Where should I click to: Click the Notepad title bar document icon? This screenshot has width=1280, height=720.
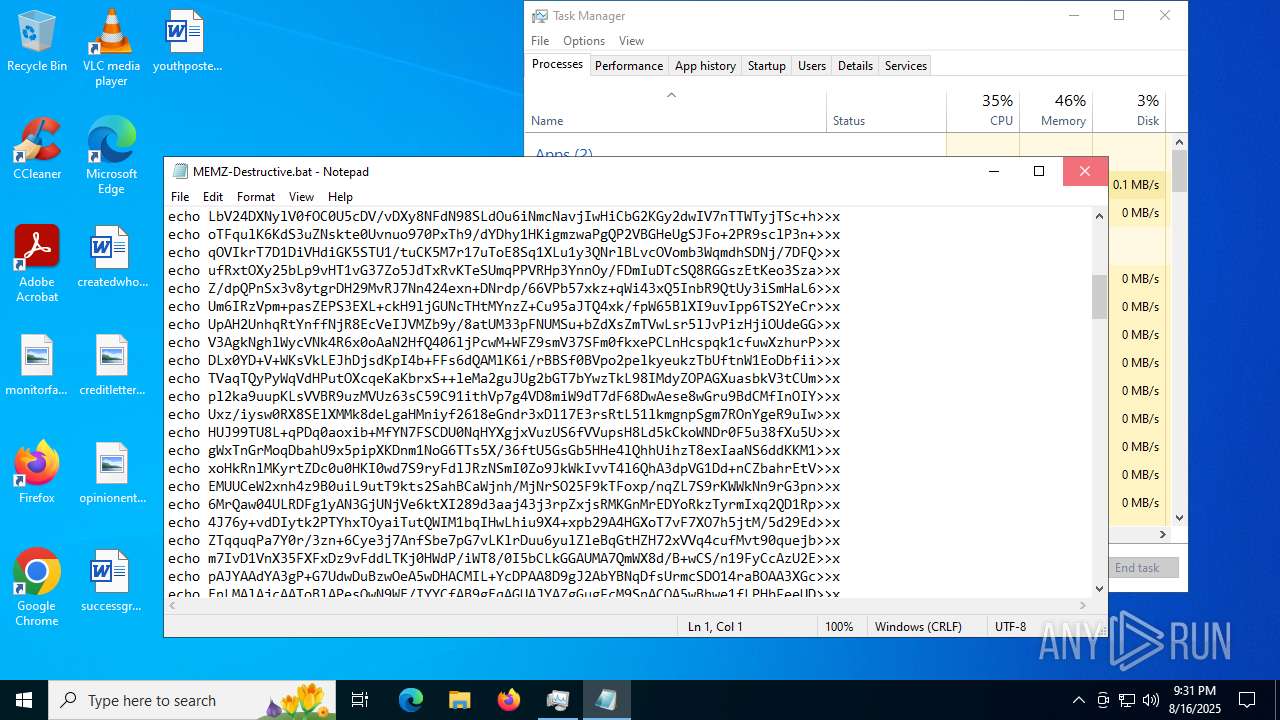[180, 171]
